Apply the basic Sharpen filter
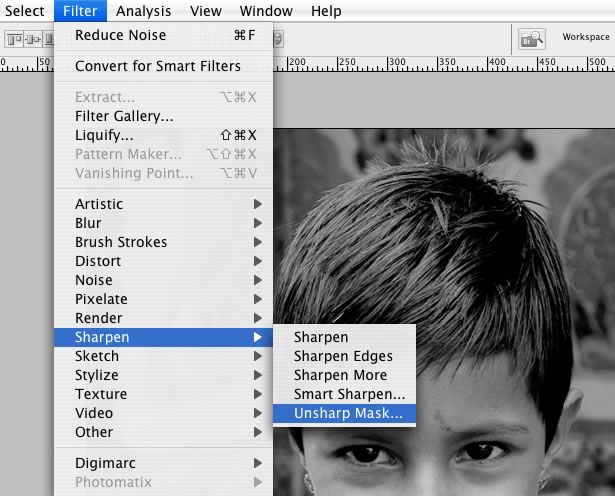Image resolution: width=615 pixels, height=496 pixels. click(344, 337)
